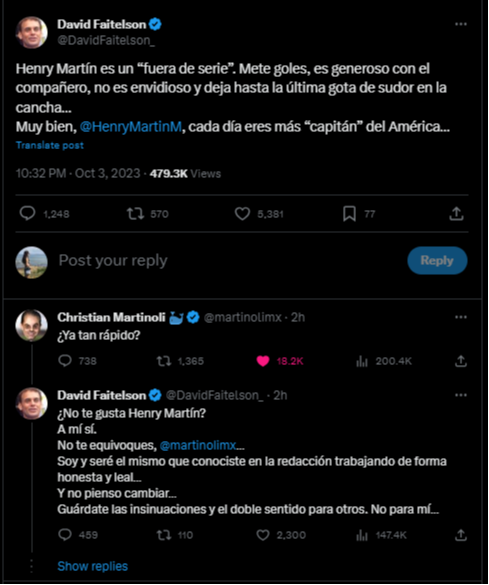Like the main post with 5,381 likes
This screenshot has height=585, width=489.
point(242,214)
